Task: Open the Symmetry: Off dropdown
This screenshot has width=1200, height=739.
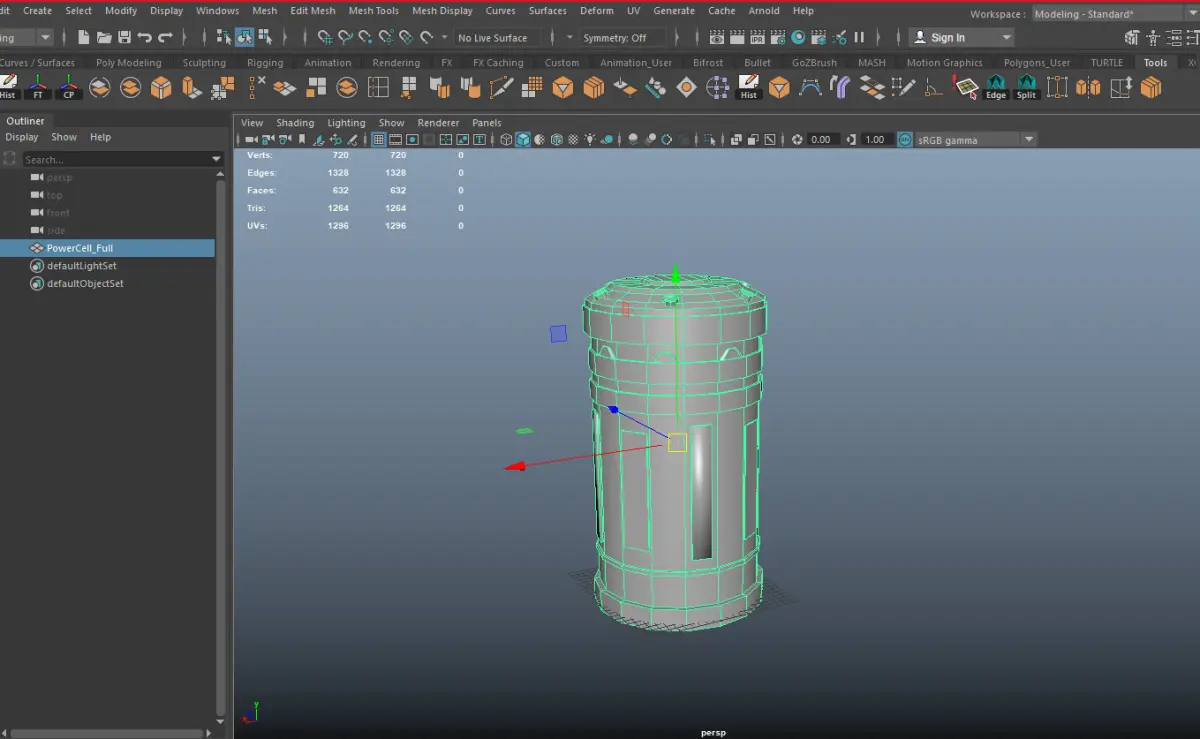Action: (x=614, y=38)
